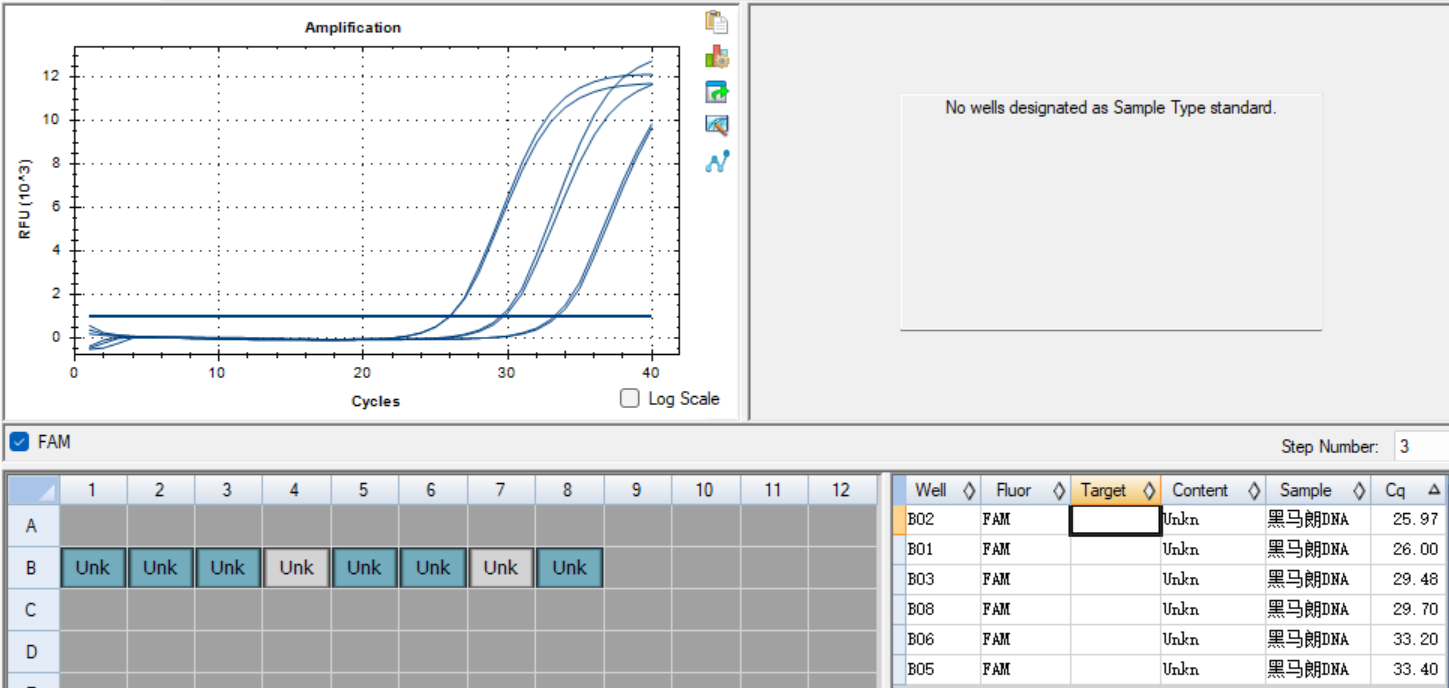Click the Cq value 25.97
This screenshot has height=688, width=1449.
click(x=1417, y=519)
